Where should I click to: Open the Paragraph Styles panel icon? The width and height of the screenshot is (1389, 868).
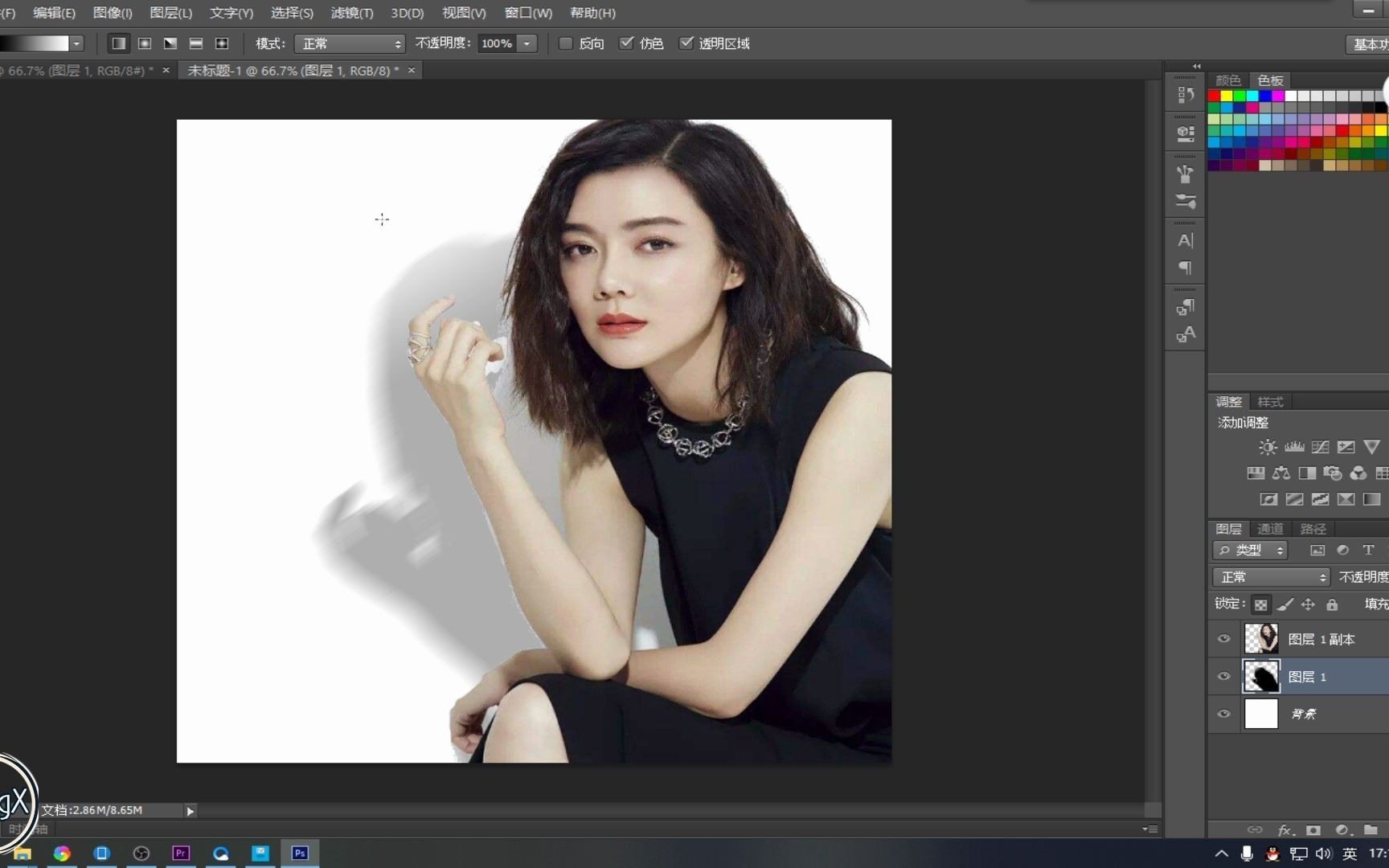click(1186, 307)
